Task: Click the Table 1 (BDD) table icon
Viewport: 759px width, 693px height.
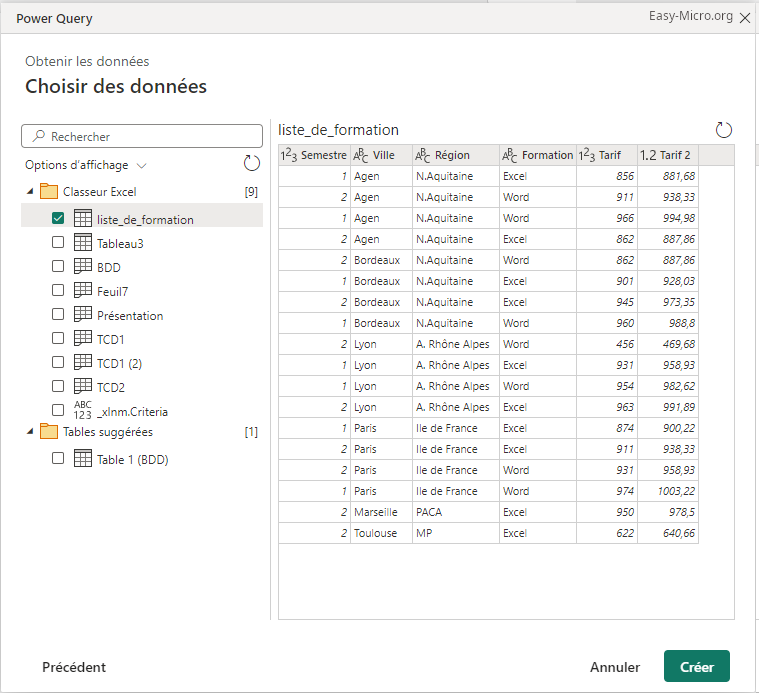Action: tap(83, 458)
